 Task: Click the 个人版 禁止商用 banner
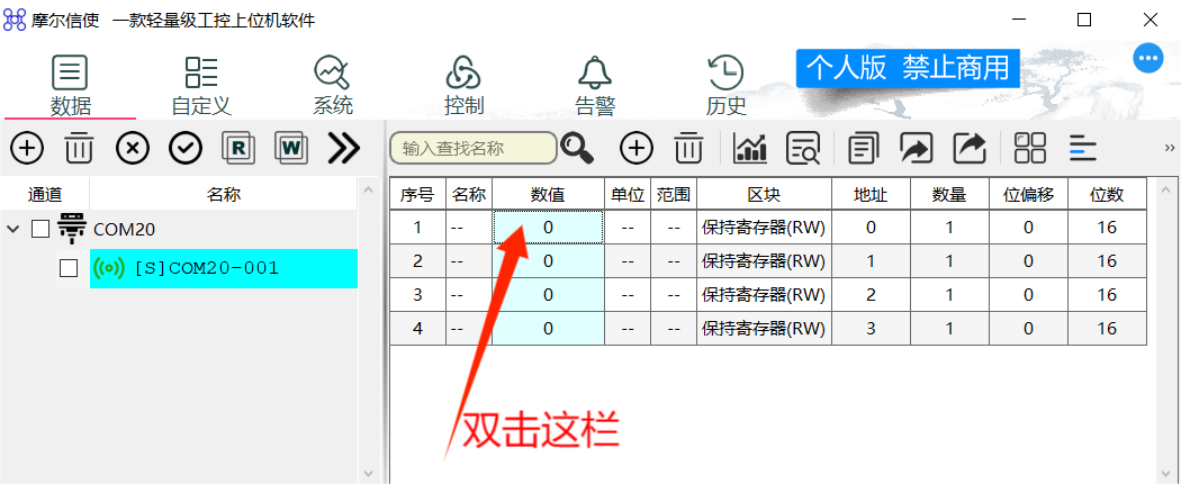click(x=908, y=68)
